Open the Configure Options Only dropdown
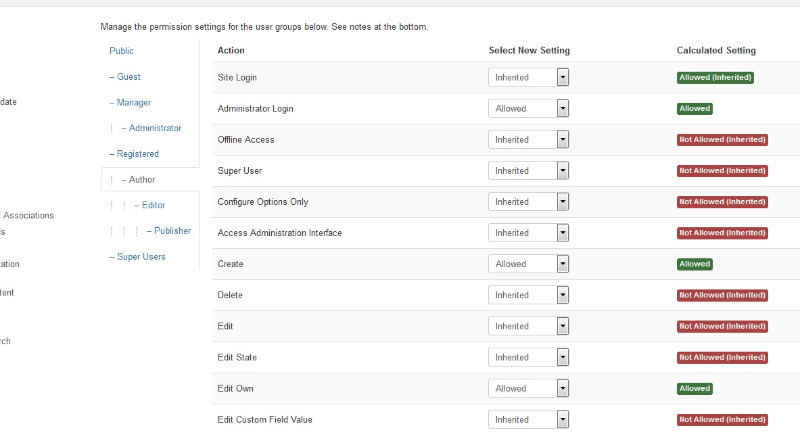 tap(528, 202)
